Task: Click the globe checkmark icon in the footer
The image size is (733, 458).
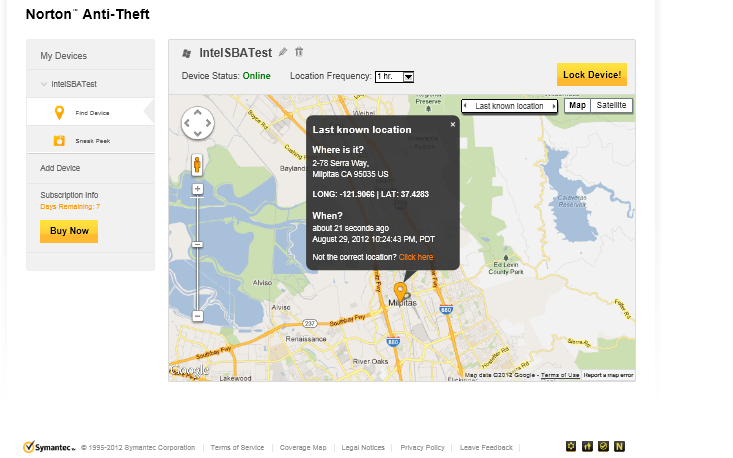Action: (604, 446)
